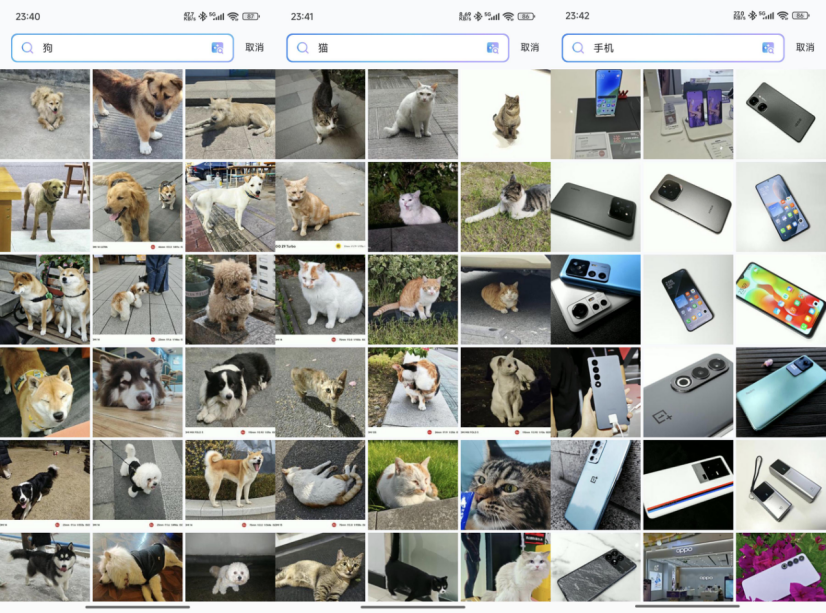Click the magnifier icon beside 狗
The image size is (826, 613).
tap(27, 48)
